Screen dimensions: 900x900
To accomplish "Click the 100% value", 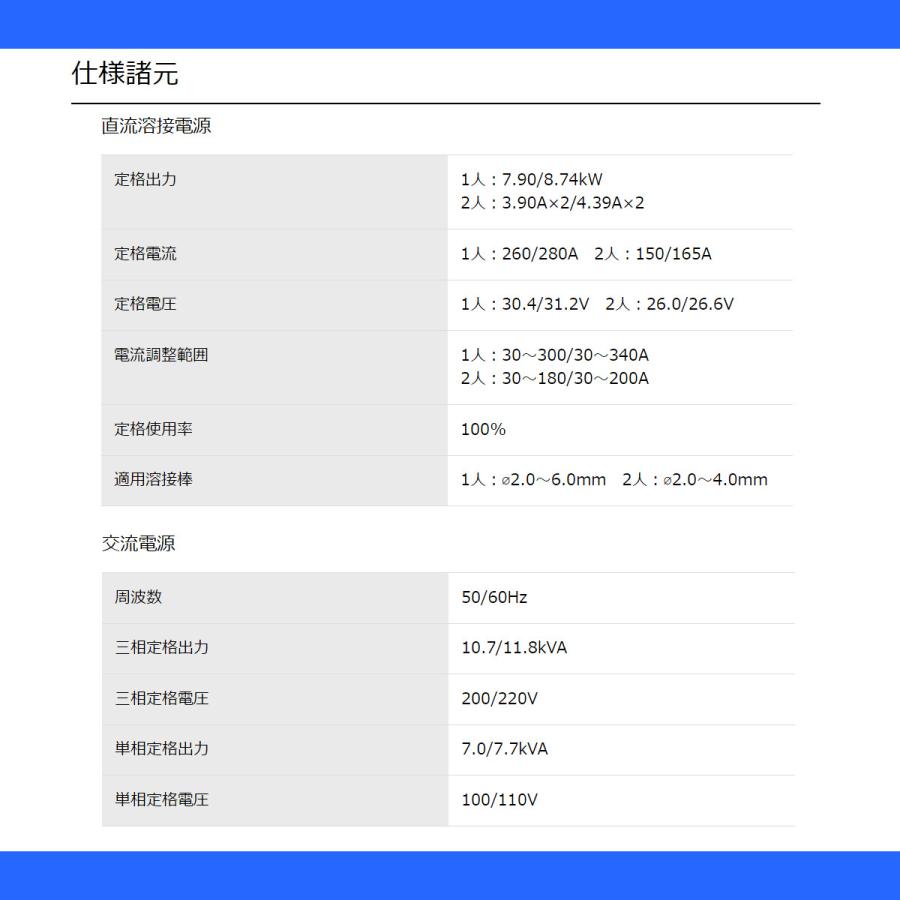I will click(483, 429).
